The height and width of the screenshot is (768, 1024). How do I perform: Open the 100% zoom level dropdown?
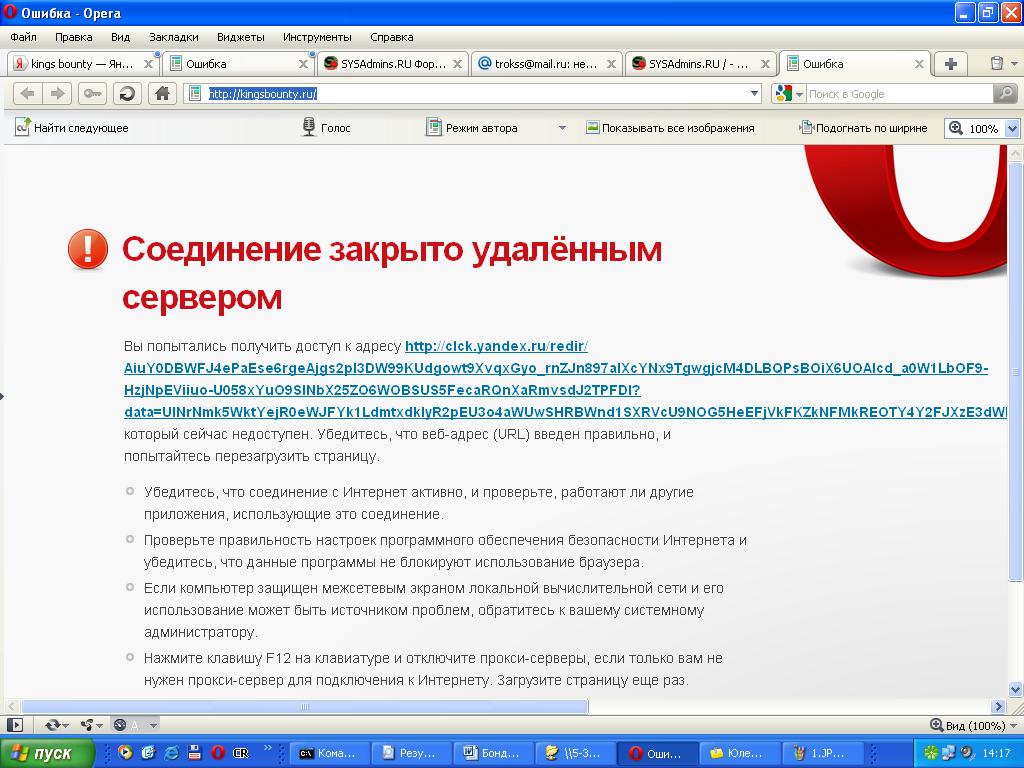1012,128
